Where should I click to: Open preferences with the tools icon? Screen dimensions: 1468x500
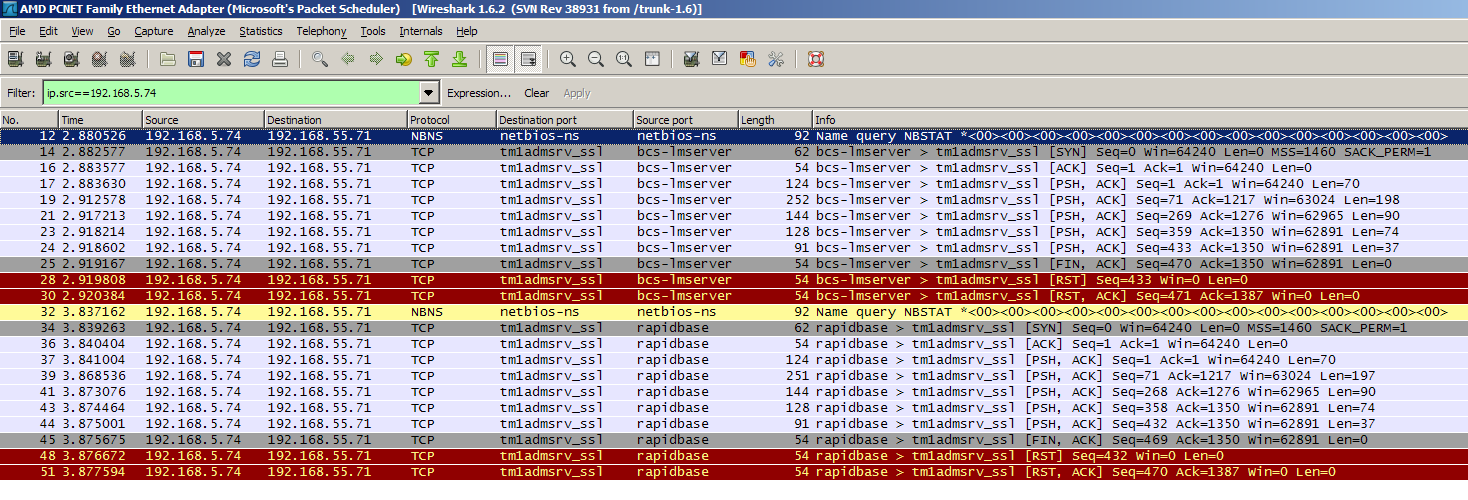pos(775,59)
